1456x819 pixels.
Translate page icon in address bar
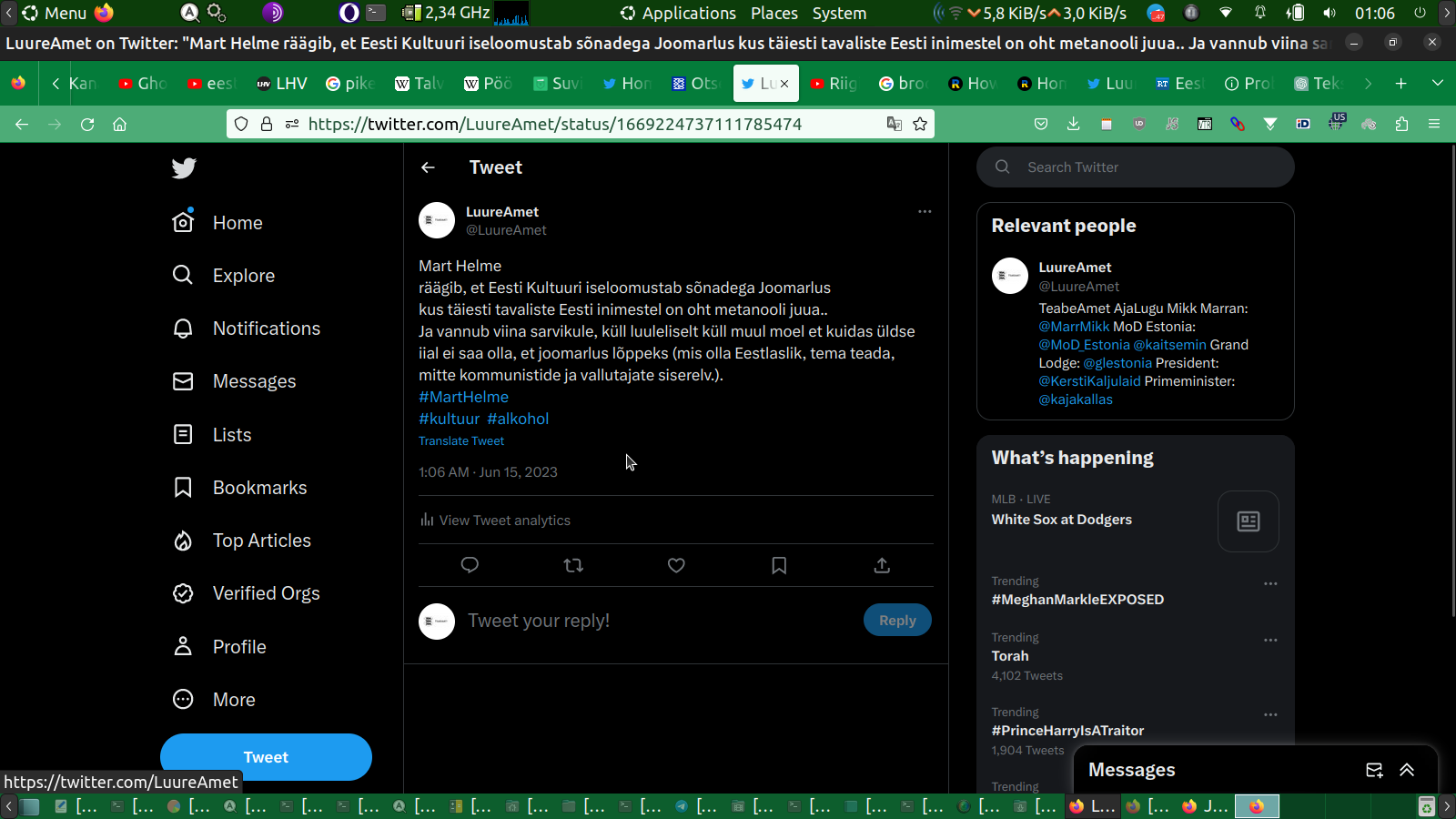tap(895, 124)
